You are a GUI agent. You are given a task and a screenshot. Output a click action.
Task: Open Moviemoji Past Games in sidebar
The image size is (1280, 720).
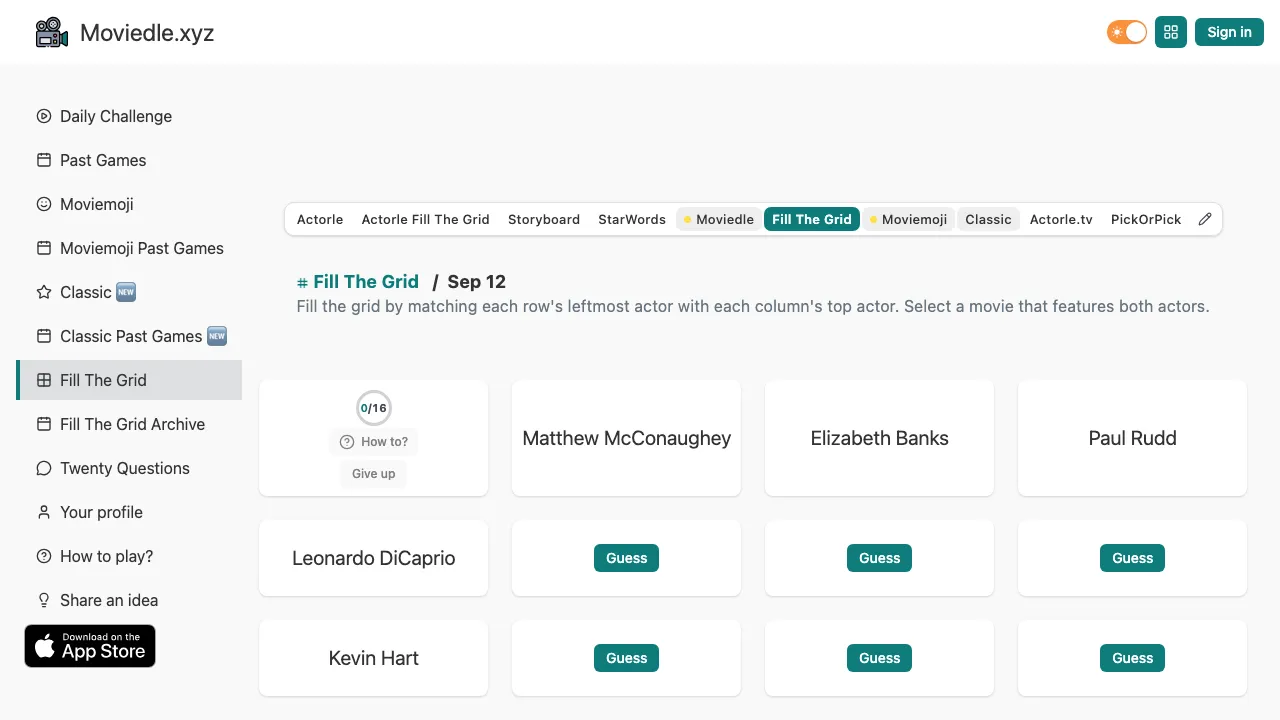point(129,248)
